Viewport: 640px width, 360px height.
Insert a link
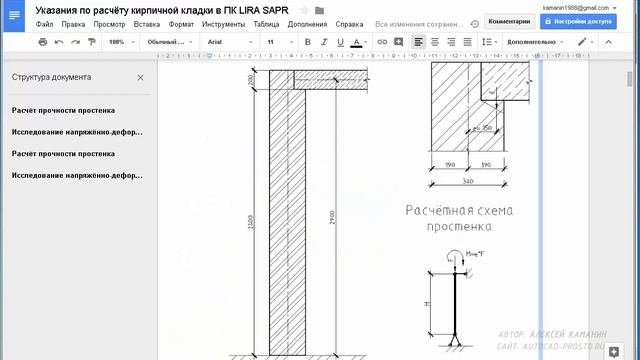coord(382,42)
